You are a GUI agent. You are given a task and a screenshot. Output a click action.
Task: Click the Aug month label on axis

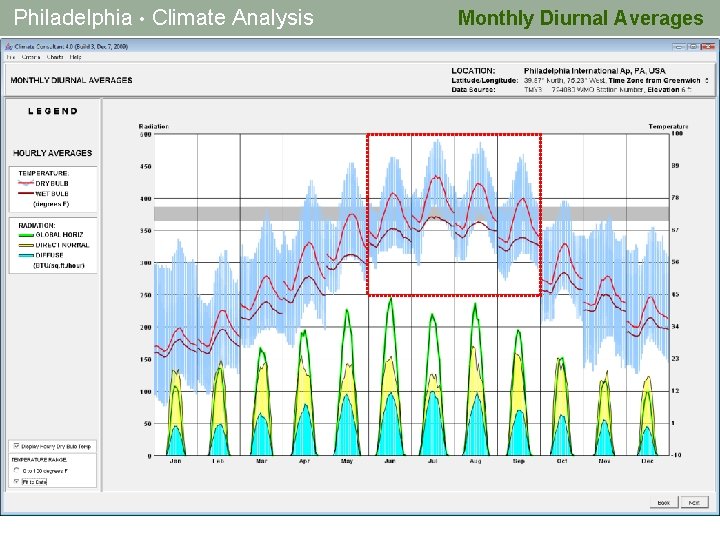(475, 461)
